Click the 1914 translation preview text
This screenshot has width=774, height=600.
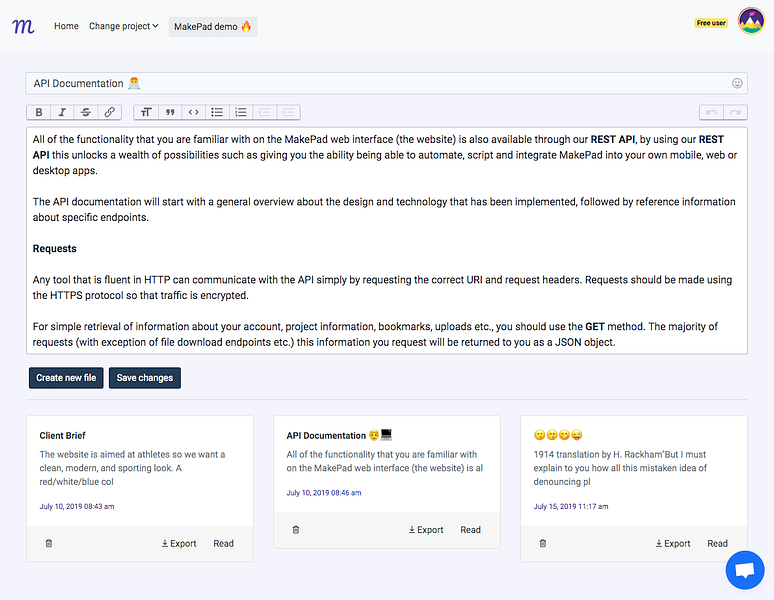click(x=620, y=468)
